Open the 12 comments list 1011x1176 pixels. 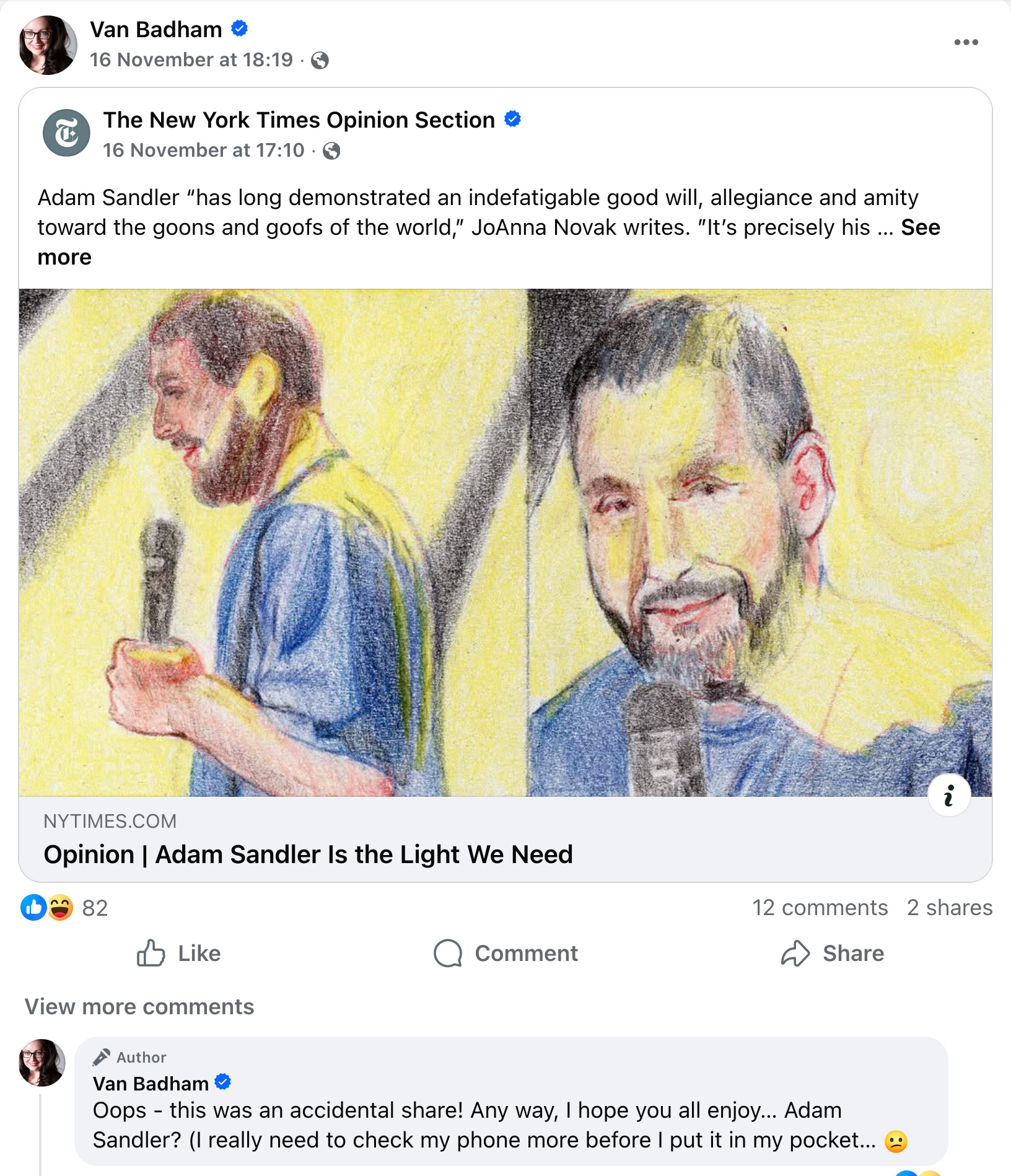pyautogui.click(x=820, y=908)
